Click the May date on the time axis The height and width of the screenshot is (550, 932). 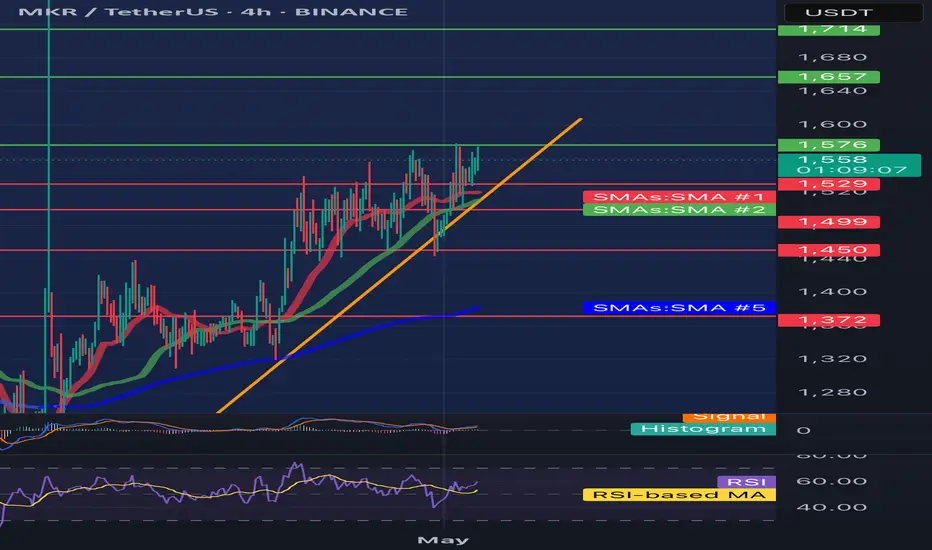click(x=443, y=540)
